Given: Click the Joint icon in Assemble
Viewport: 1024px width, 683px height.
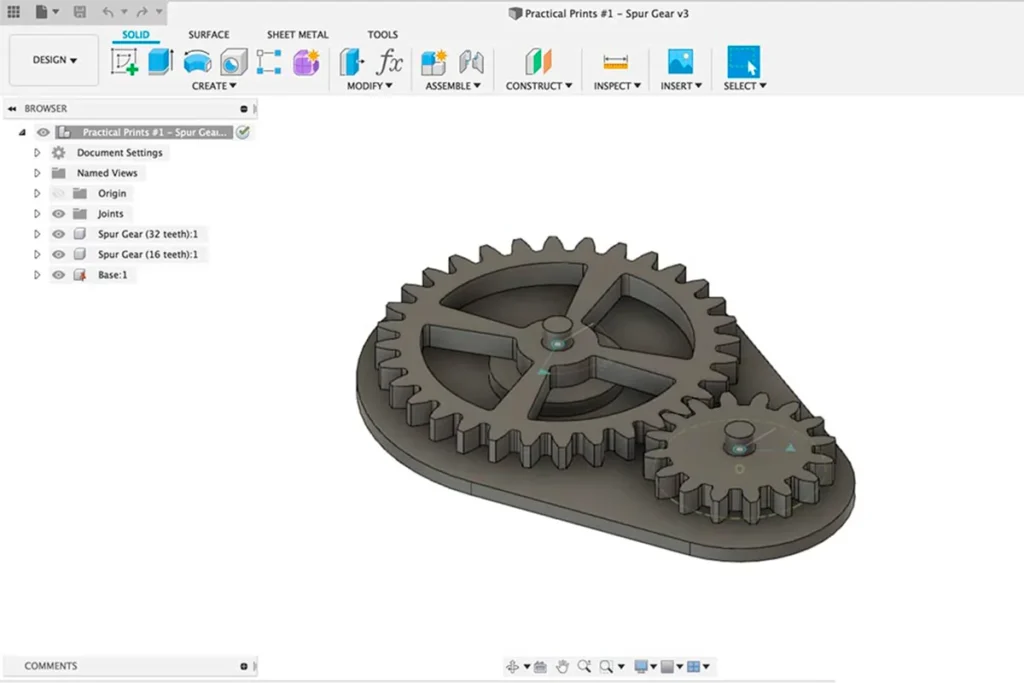Looking at the screenshot, I should coord(471,62).
